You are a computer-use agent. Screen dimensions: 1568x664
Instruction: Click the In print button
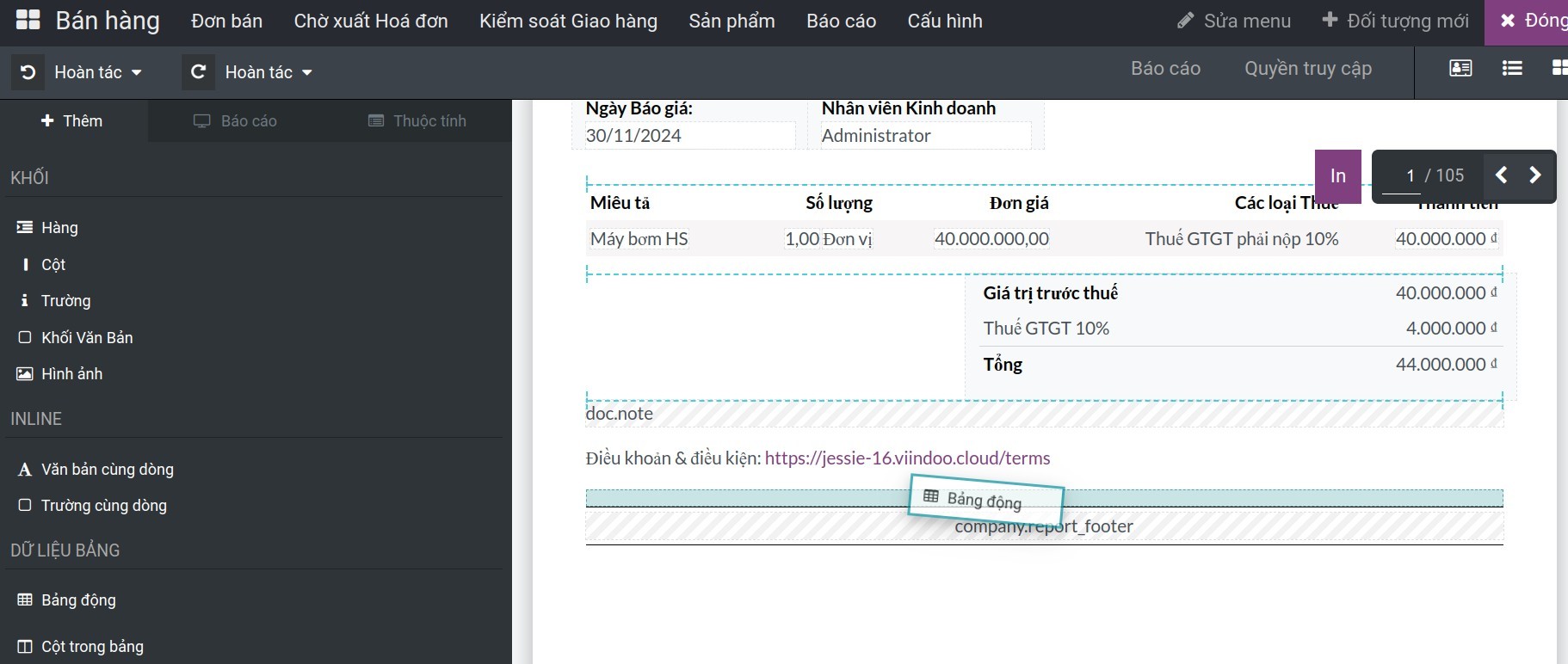[1337, 176]
